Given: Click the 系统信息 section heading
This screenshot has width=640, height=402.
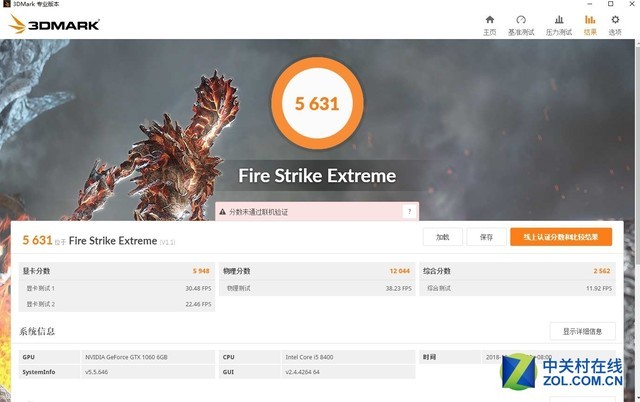Looking at the screenshot, I should [x=37, y=331].
